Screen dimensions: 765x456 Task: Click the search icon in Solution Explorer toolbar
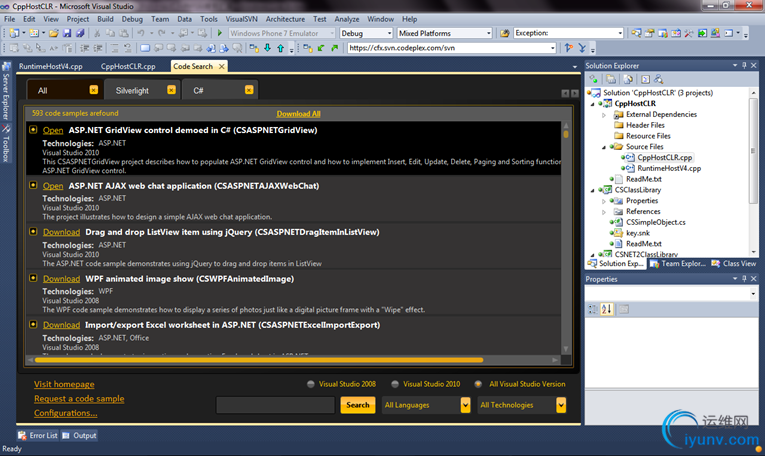(659, 79)
